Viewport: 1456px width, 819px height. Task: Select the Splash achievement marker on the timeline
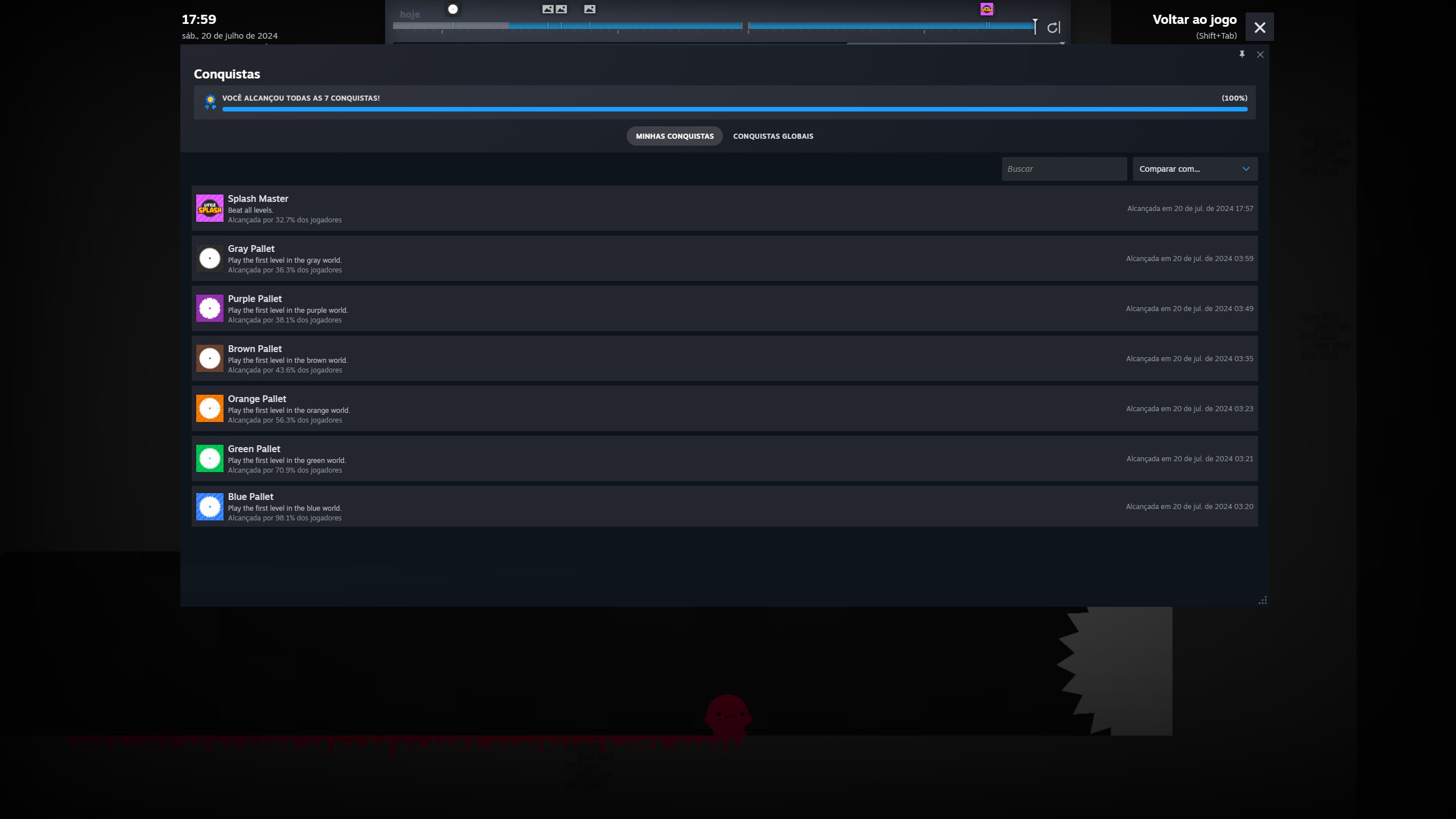click(x=987, y=9)
